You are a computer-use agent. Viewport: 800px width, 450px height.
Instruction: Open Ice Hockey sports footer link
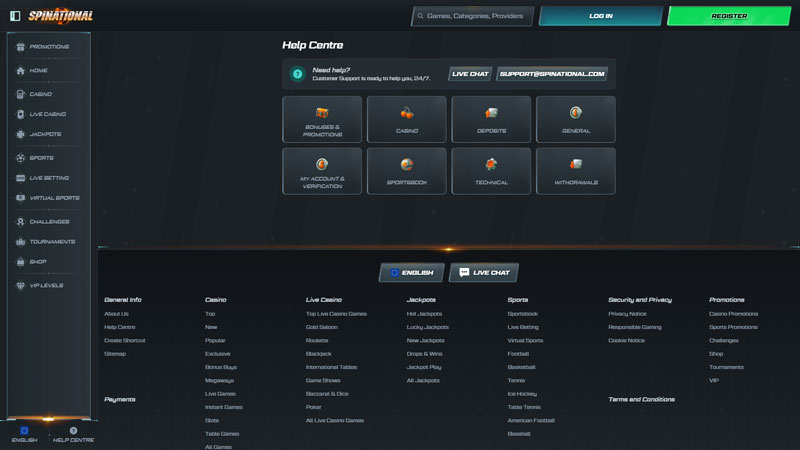(x=522, y=393)
